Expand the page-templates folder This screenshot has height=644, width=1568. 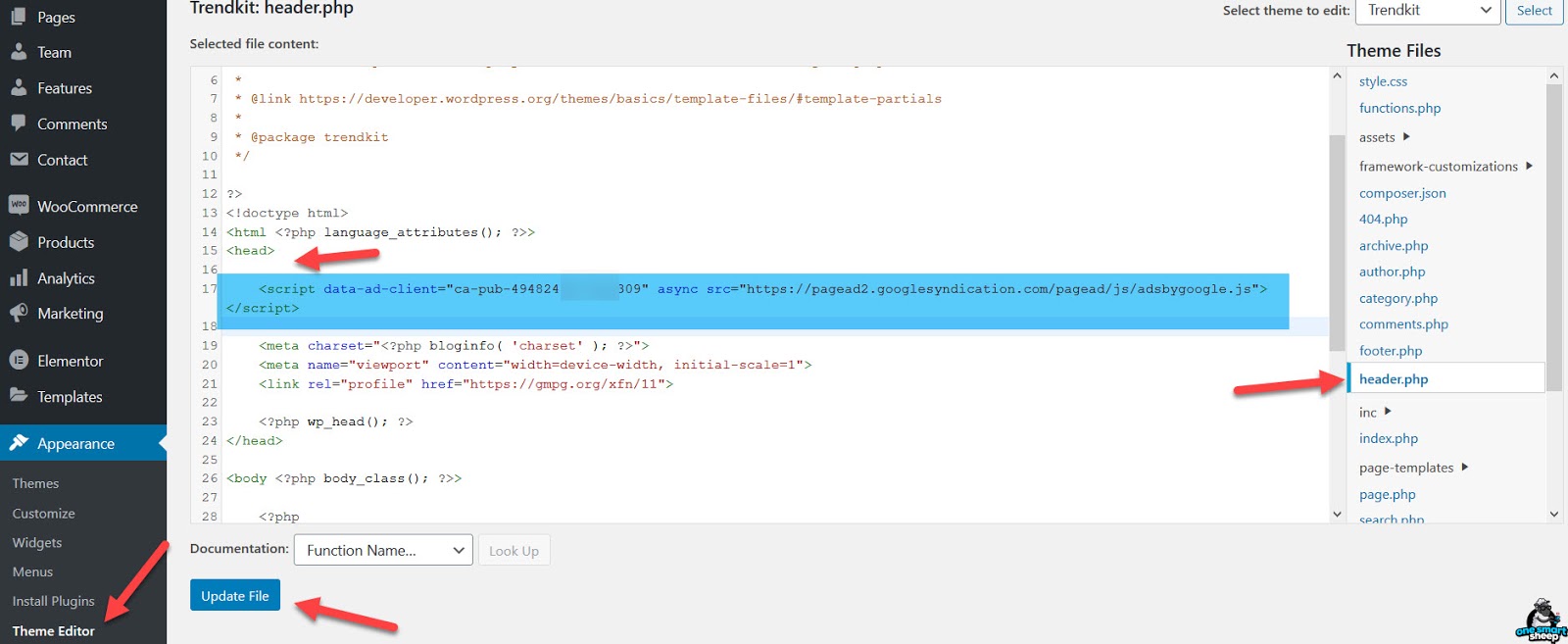(x=1413, y=468)
